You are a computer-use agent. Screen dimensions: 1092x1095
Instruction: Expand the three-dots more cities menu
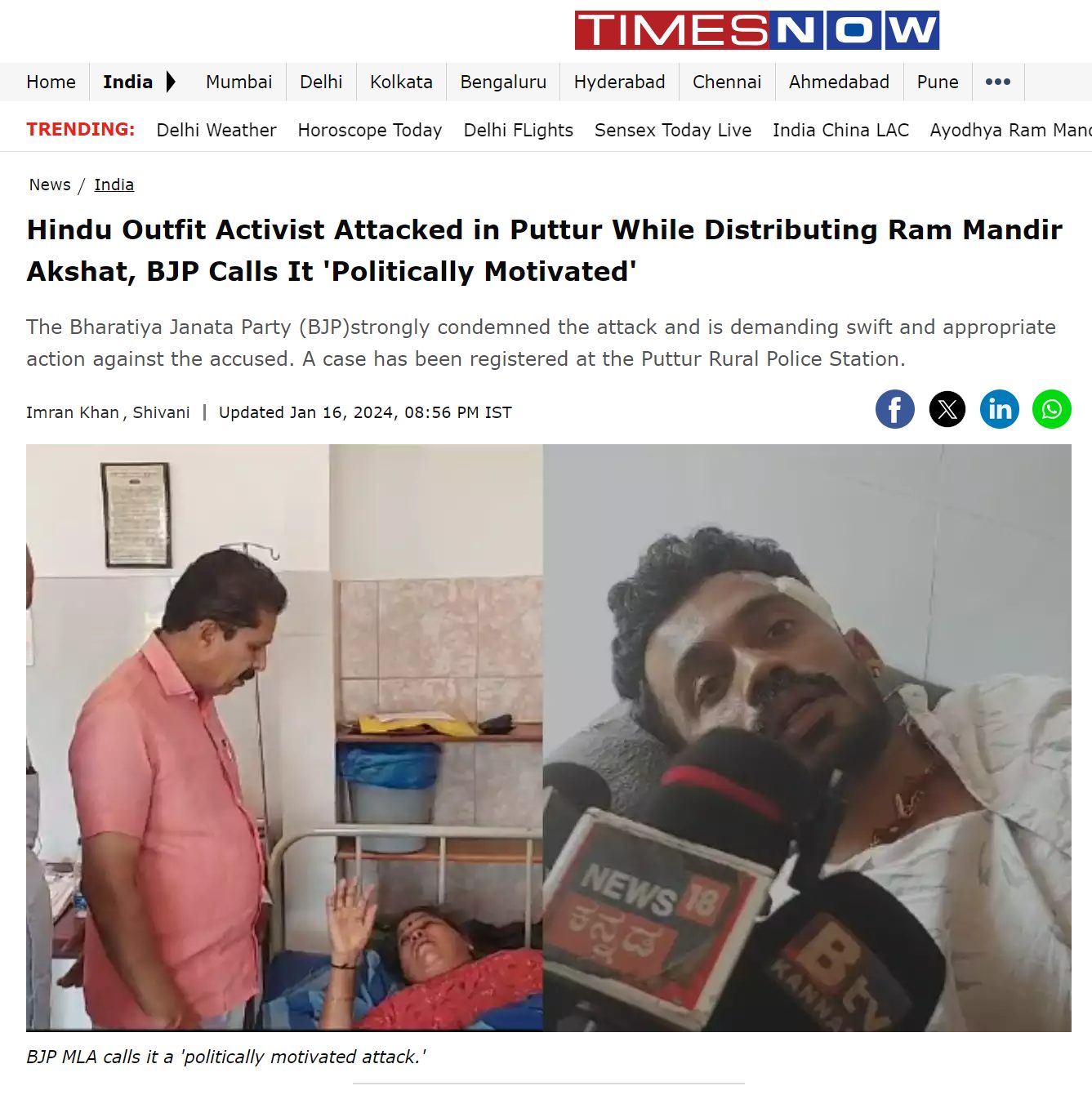pyautogui.click(x=998, y=82)
